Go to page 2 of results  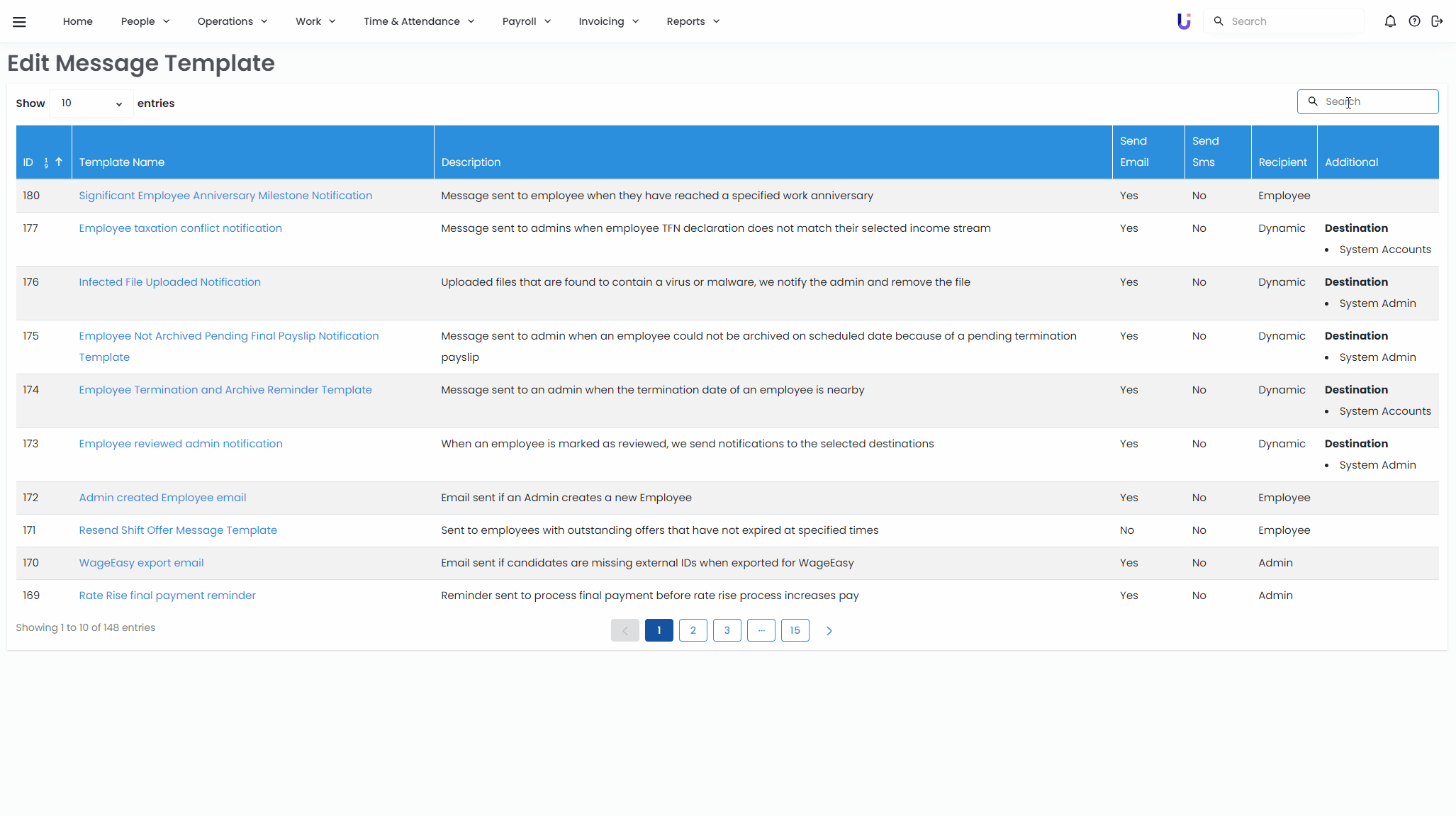pyautogui.click(x=693, y=630)
